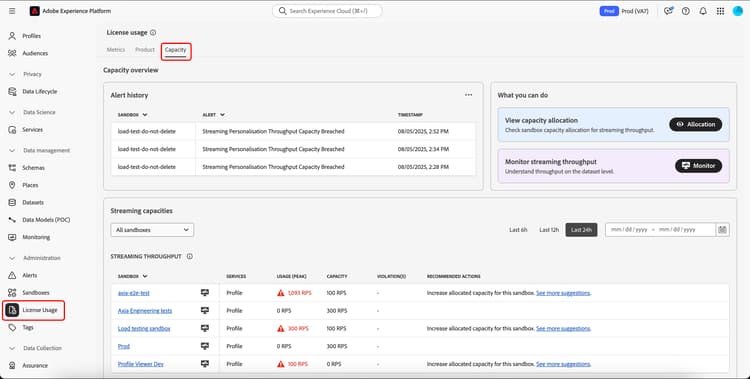Image resolution: width=750 pixels, height=379 pixels.
Task: Open Services in the sidebar
Action: click(x=33, y=130)
